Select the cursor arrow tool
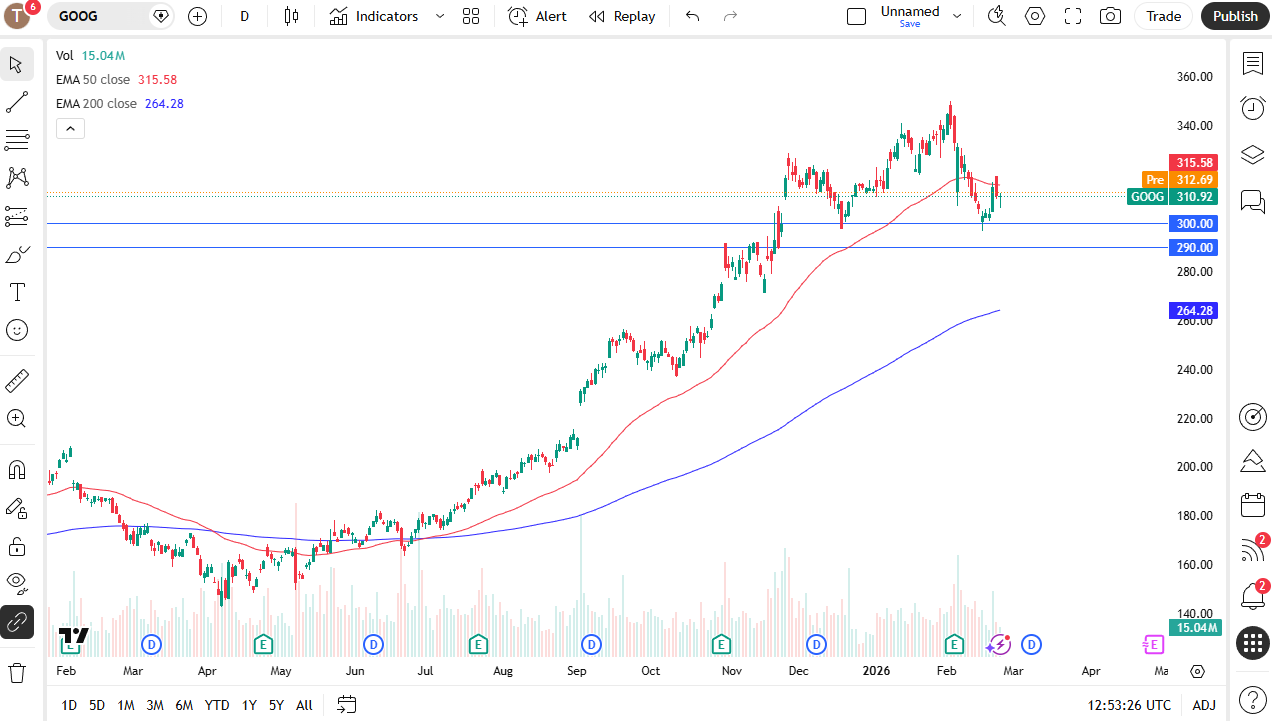Screen dimensions: 1272x721 point(17,65)
